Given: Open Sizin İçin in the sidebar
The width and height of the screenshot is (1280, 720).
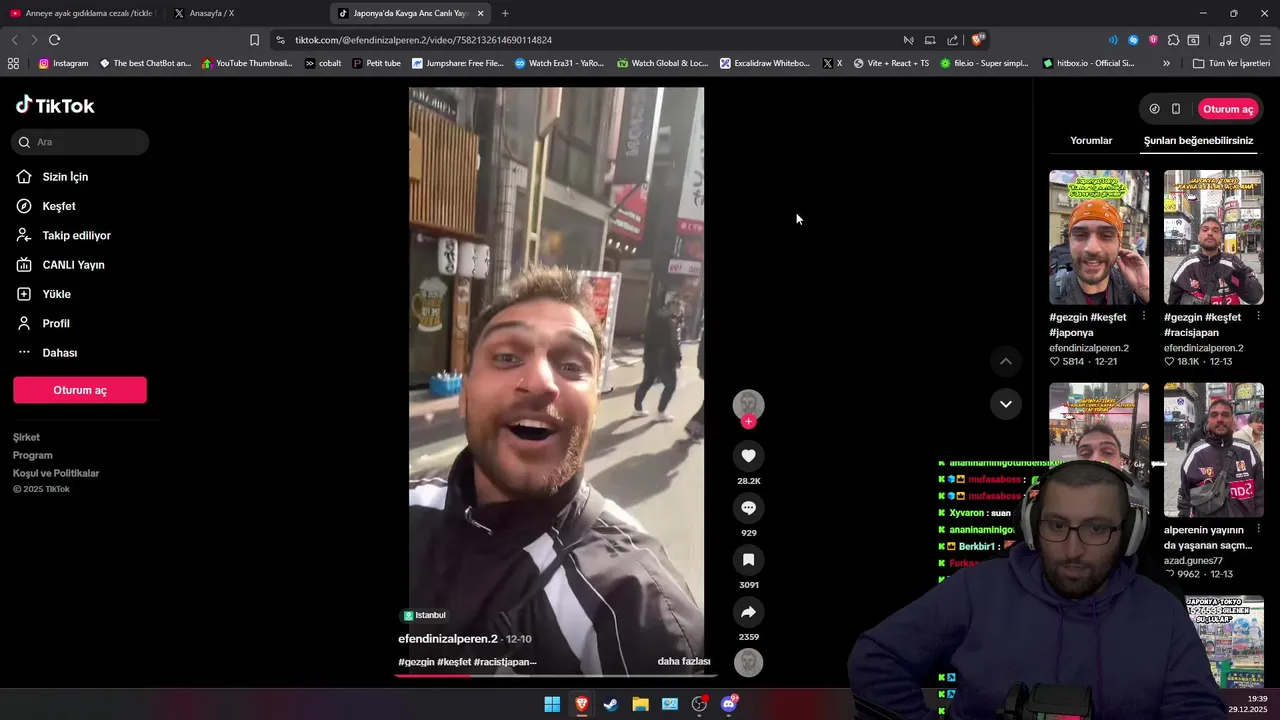Looking at the screenshot, I should coord(66,177).
